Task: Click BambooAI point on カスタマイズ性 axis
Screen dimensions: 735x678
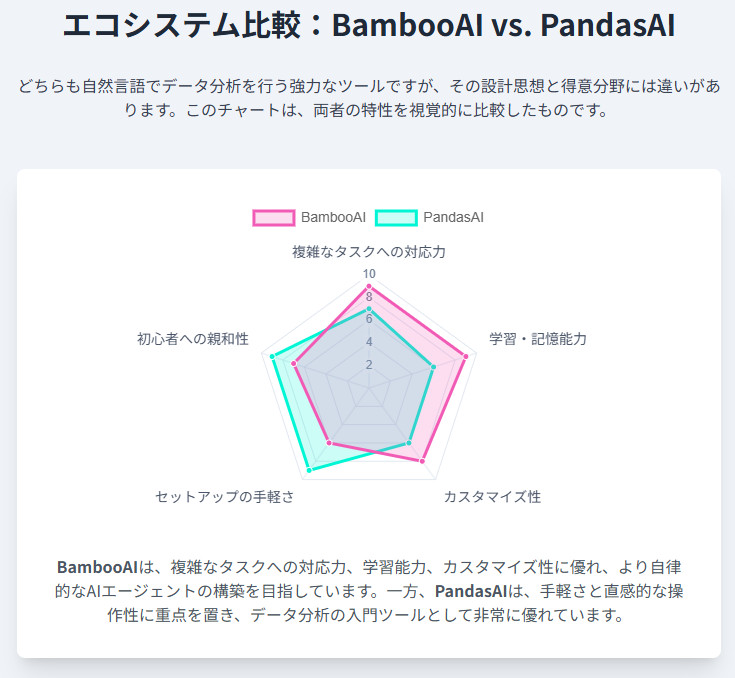Action: [x=424, y=462]
